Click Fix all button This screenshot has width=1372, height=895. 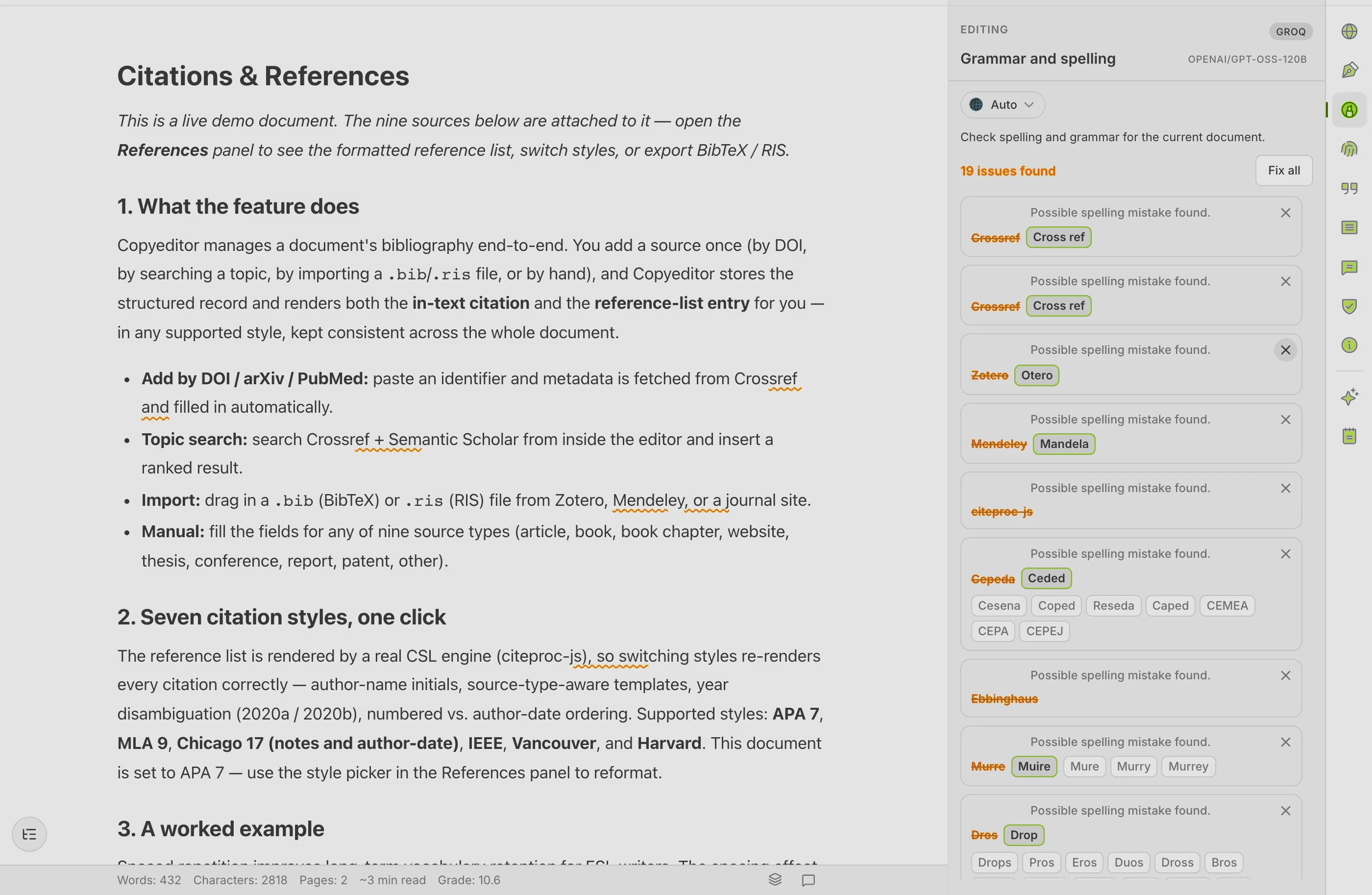(1283, 171)
